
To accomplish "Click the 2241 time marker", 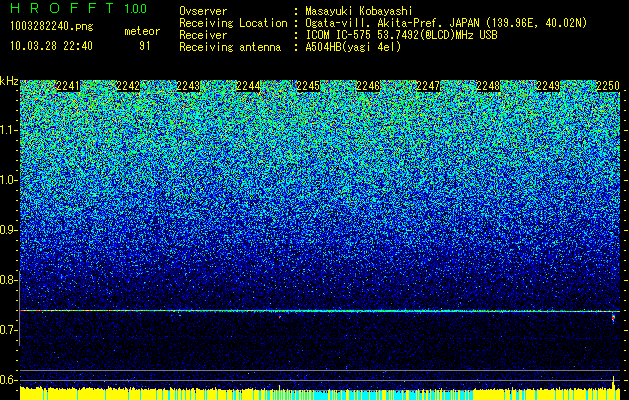I will [68, 86].
